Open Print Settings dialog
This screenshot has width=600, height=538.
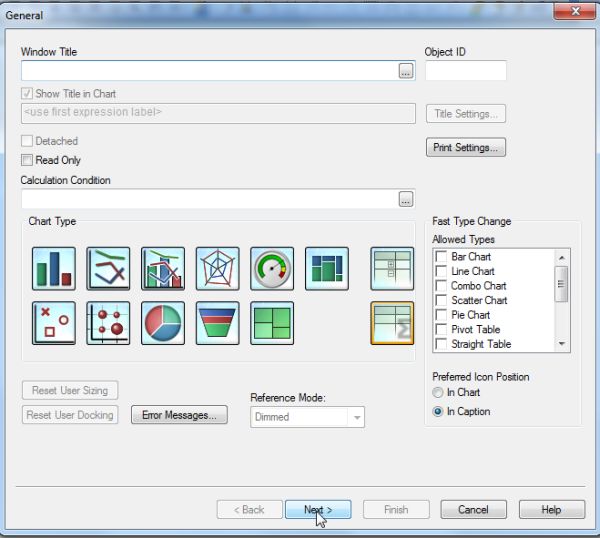[466, 147]
